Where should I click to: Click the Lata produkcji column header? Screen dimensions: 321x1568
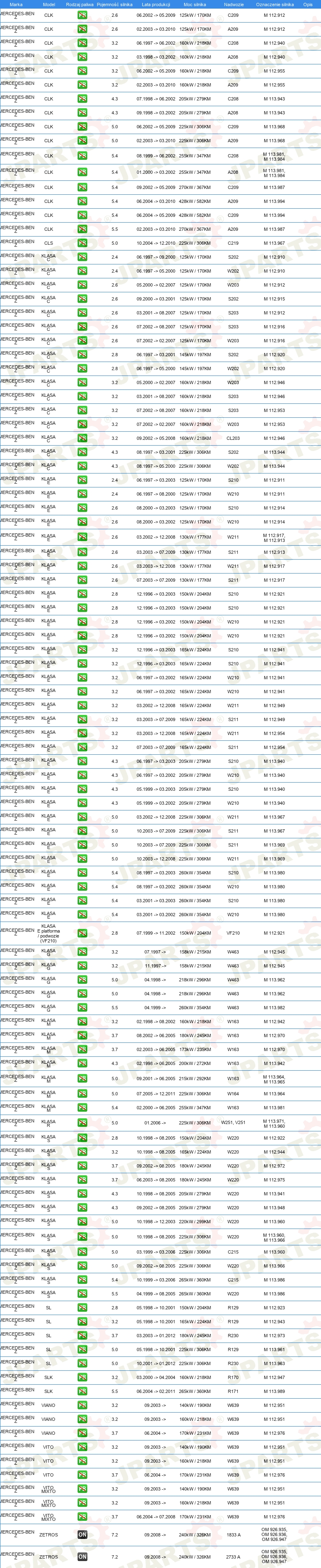coord(156,4)
